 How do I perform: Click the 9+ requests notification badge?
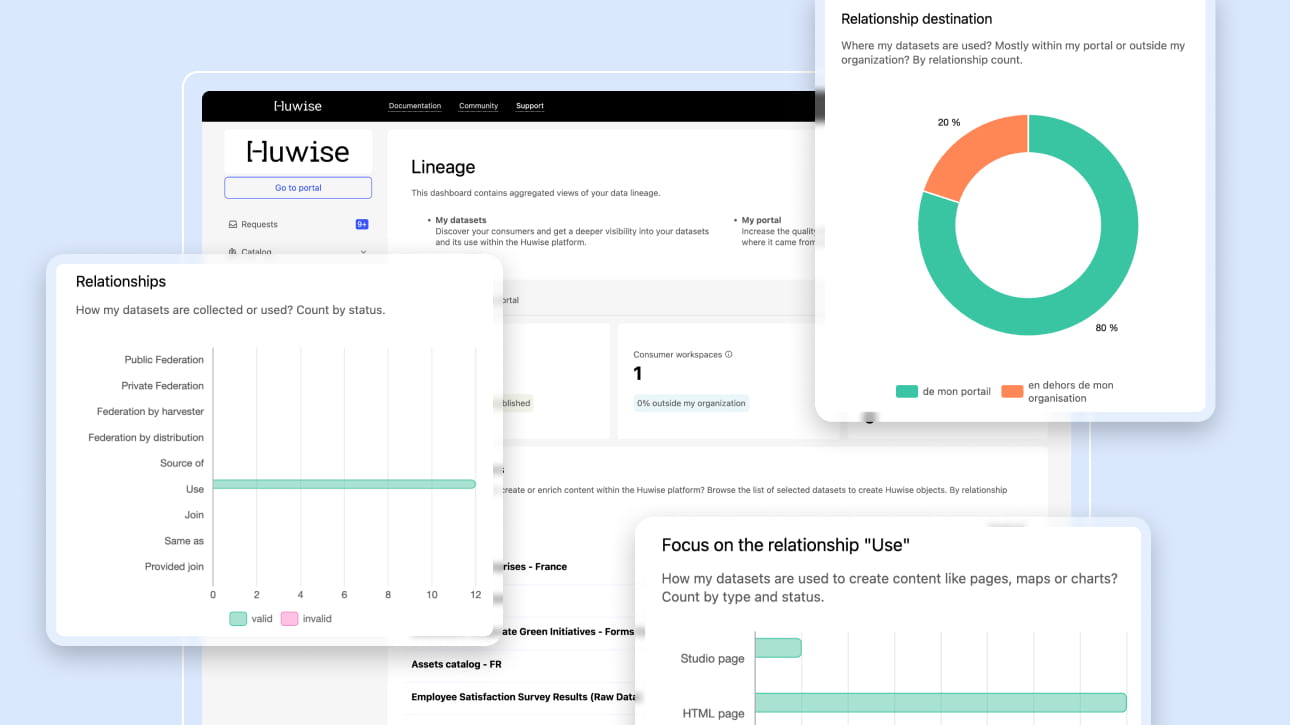point(362,225)
